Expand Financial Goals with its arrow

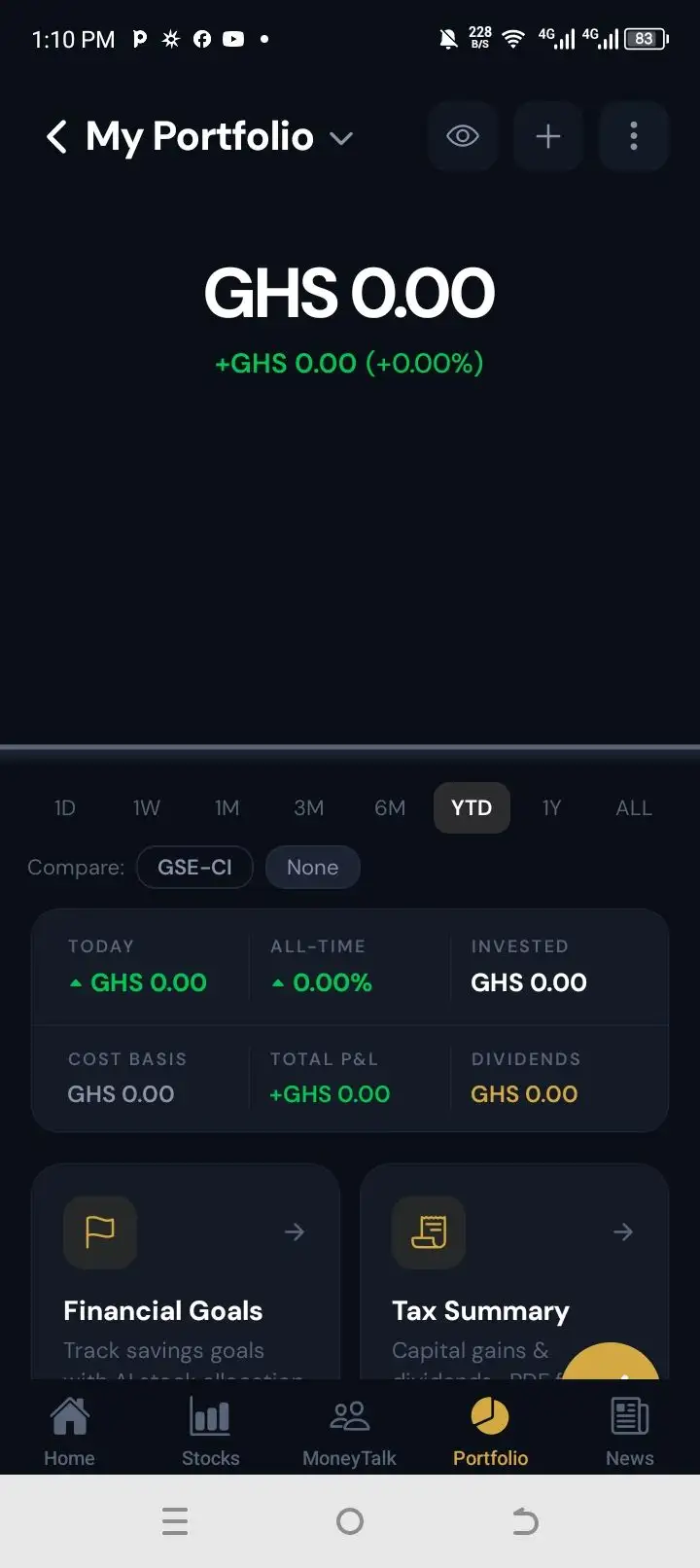point(295,1232)
